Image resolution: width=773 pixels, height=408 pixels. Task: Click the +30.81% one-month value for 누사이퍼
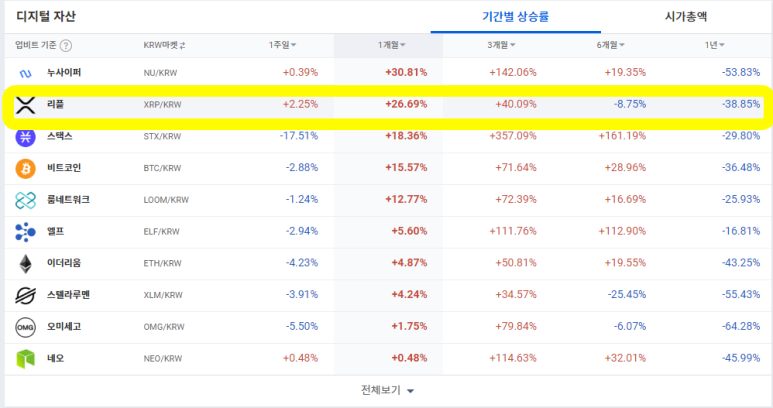coord(406,72)
